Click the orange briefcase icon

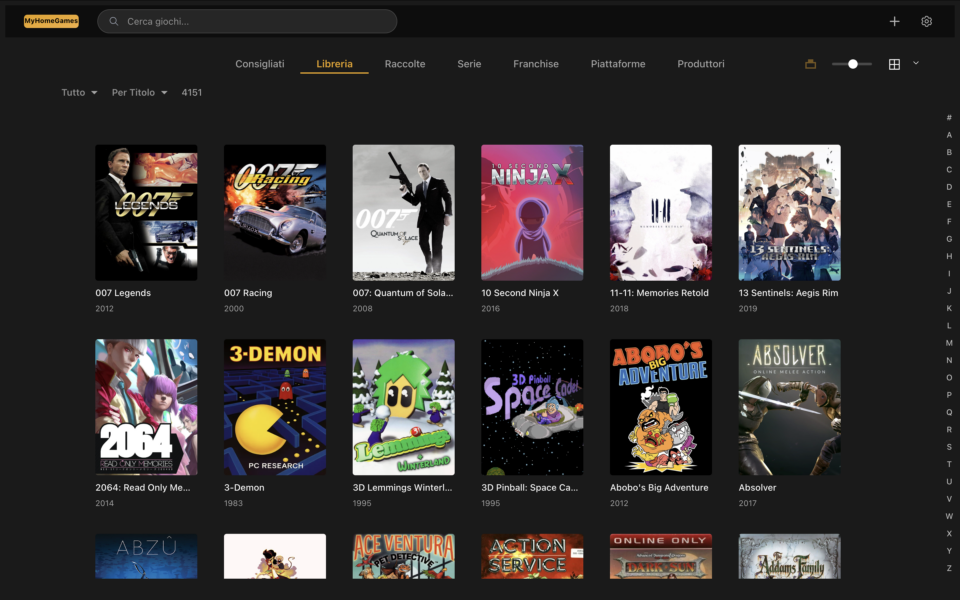(811, 64)
